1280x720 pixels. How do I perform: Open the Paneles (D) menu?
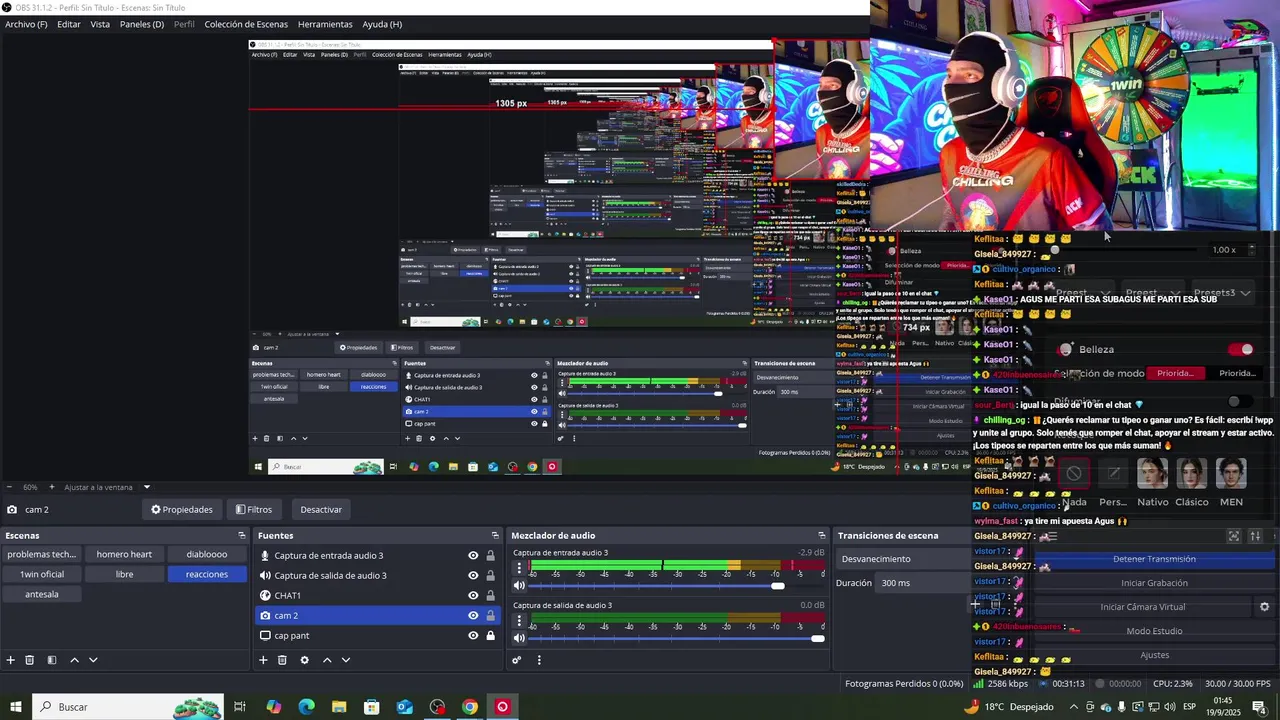coord(142,24)
